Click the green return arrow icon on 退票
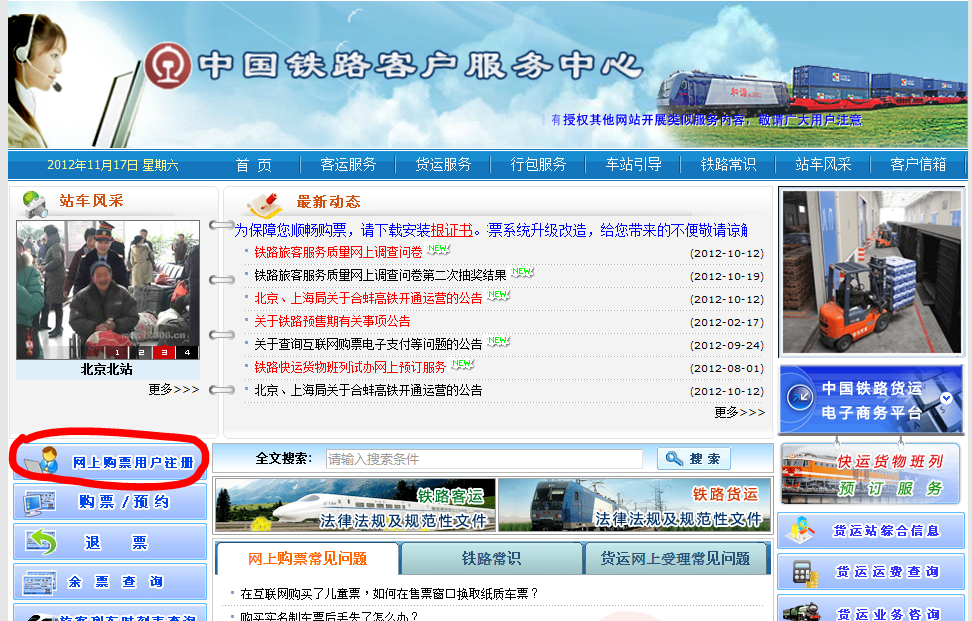This screenshot has height=621, width=972. pos(40,542)
